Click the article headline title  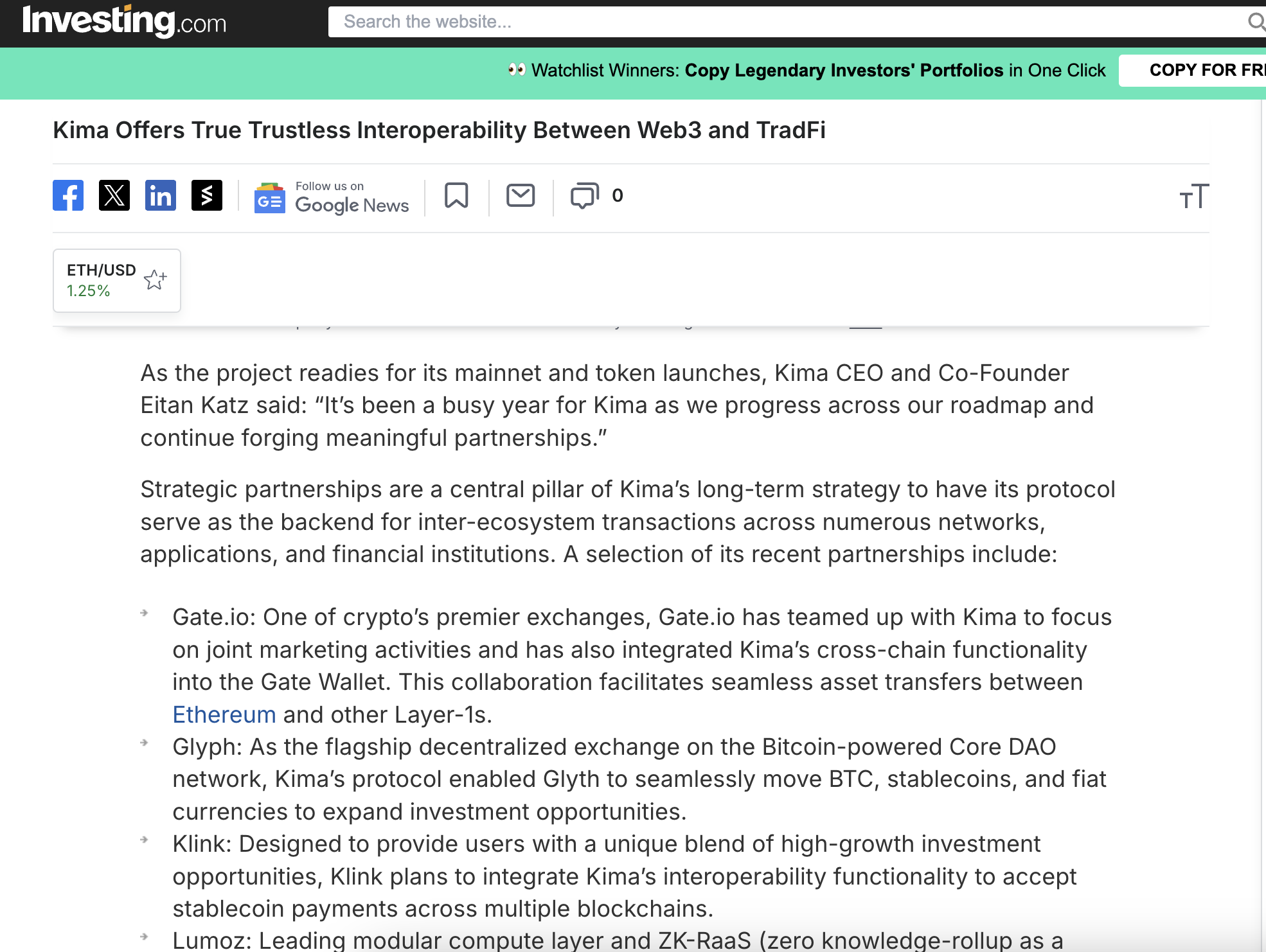439,130
